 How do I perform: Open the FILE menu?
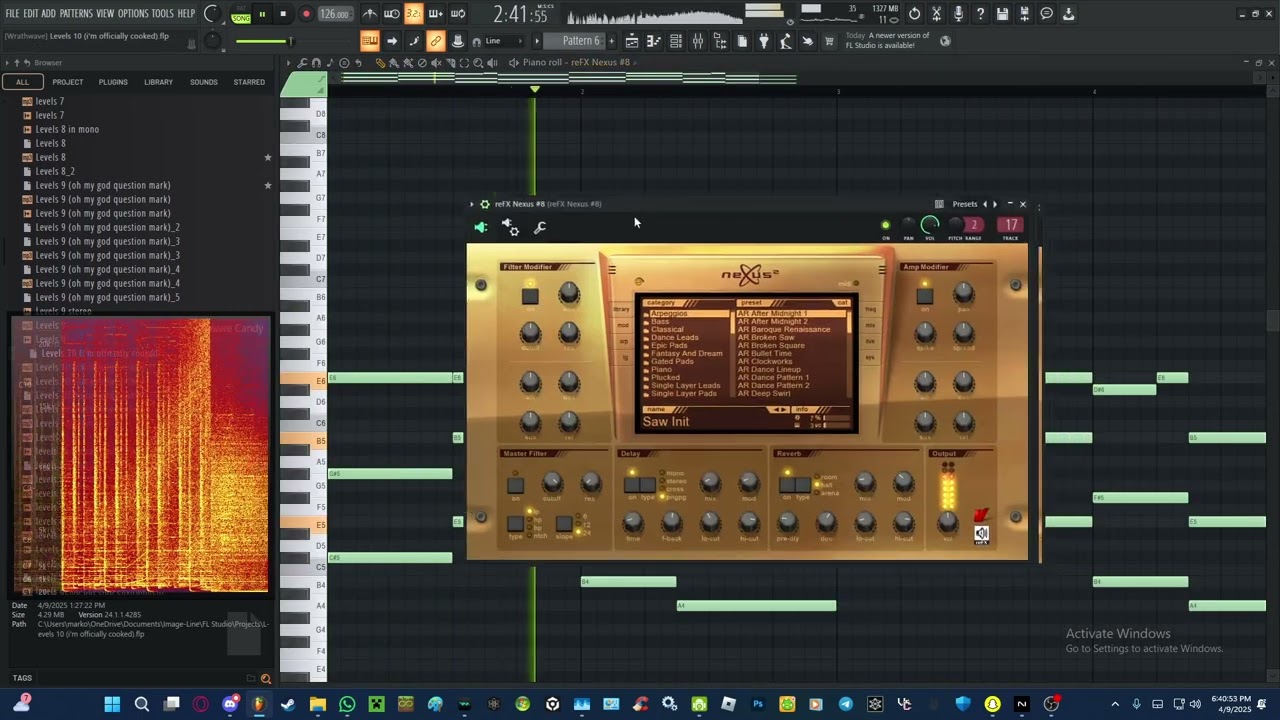[x=12, y=13]
